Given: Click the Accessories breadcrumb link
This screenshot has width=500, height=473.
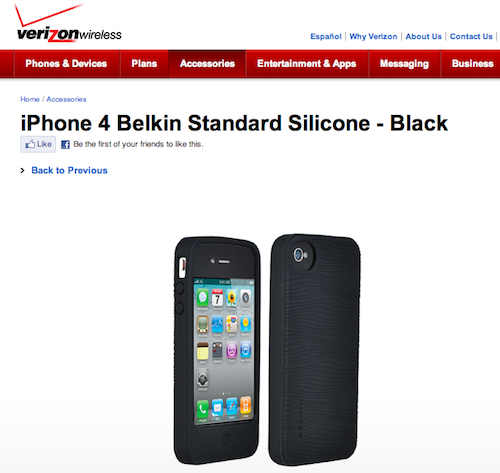Looking at the screenshot, I should [x=66, y=99].
